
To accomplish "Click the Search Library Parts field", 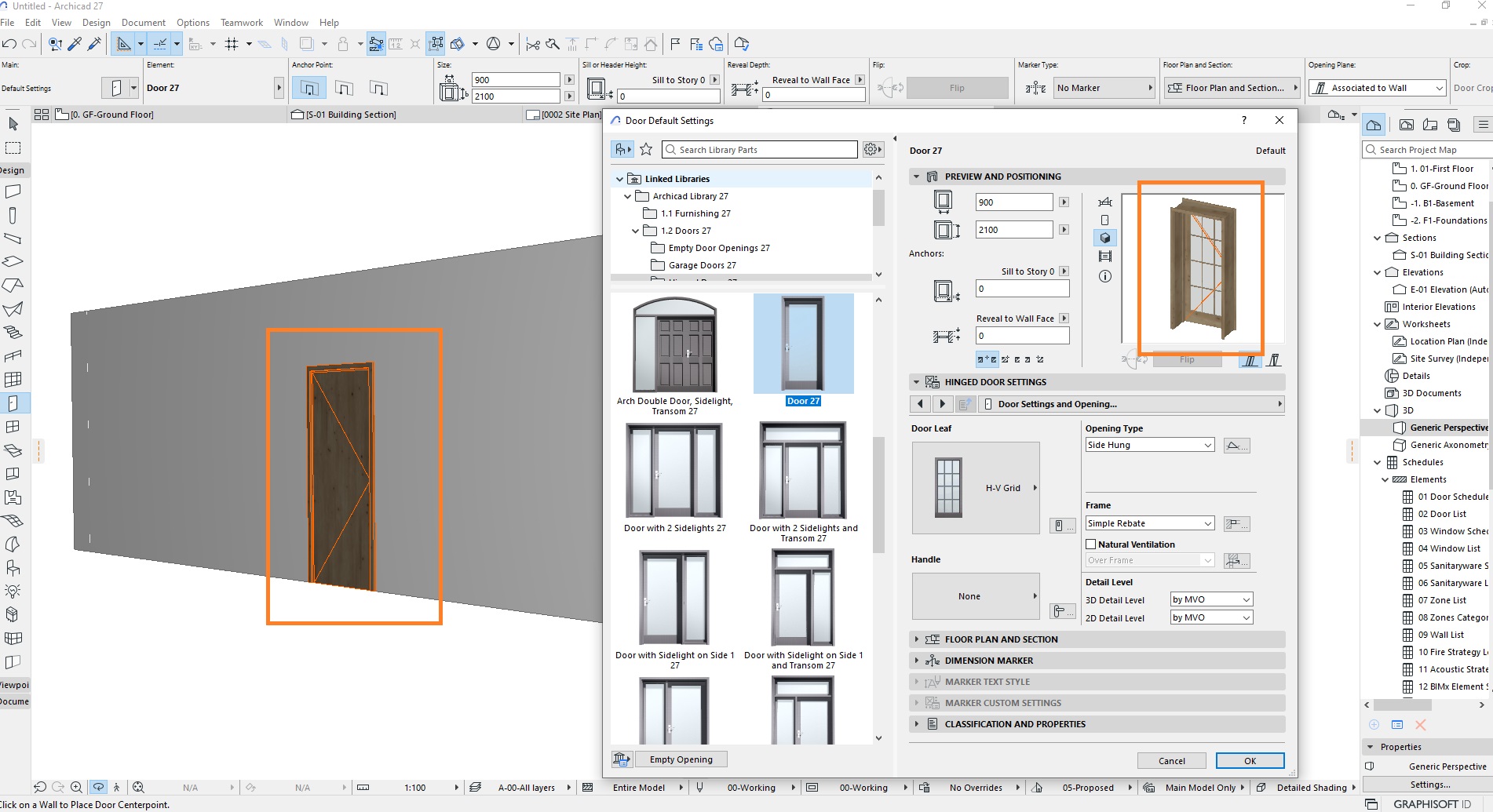I will (760, 149).
